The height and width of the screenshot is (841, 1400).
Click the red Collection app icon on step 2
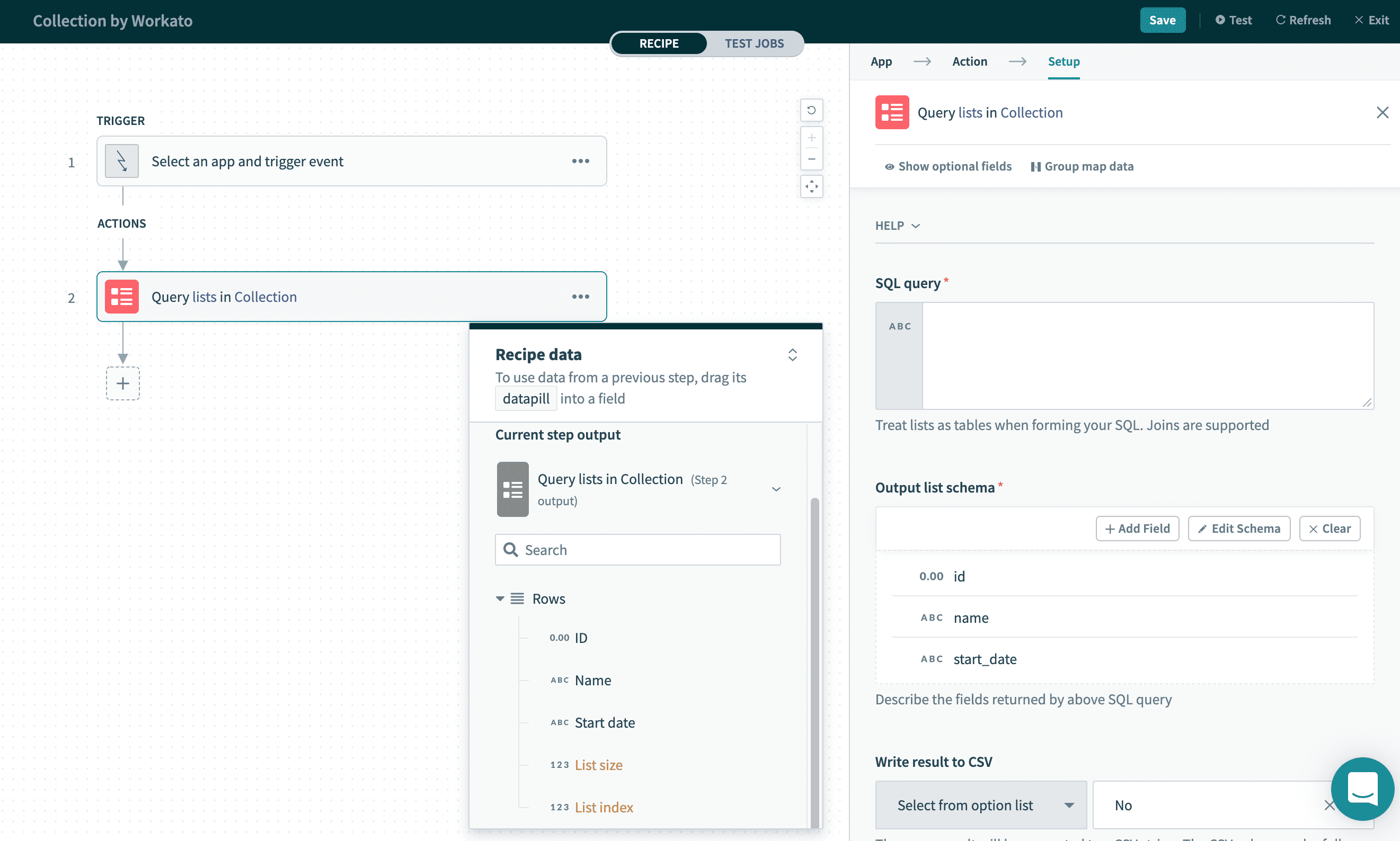click(121, 296)
